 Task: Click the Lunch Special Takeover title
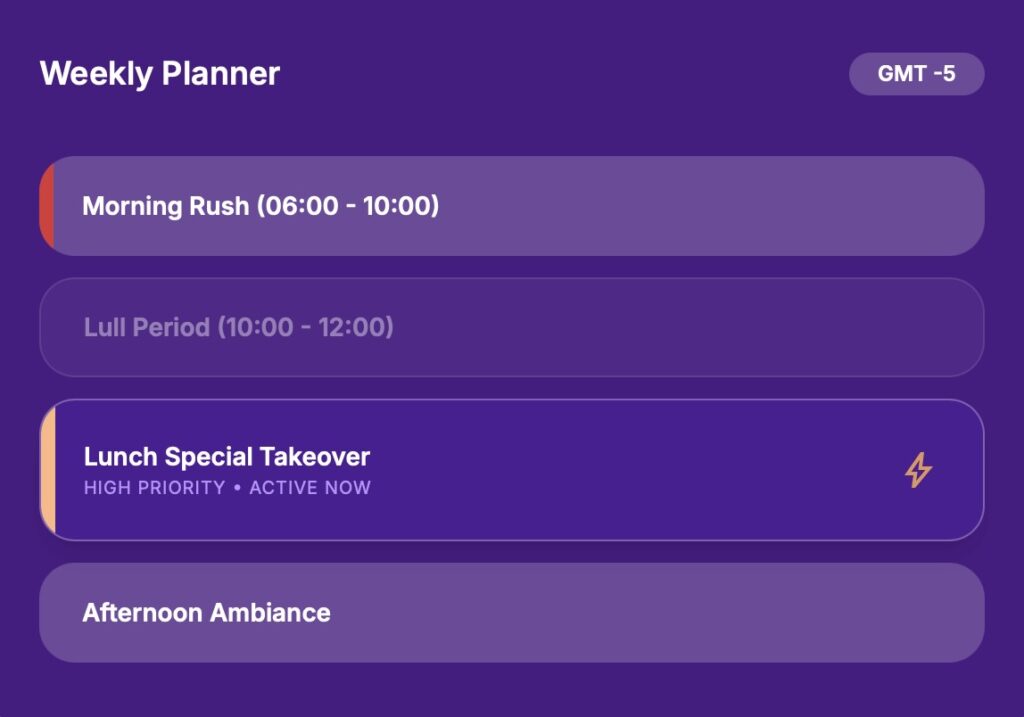pyautogui.click(x=227, y=456)
